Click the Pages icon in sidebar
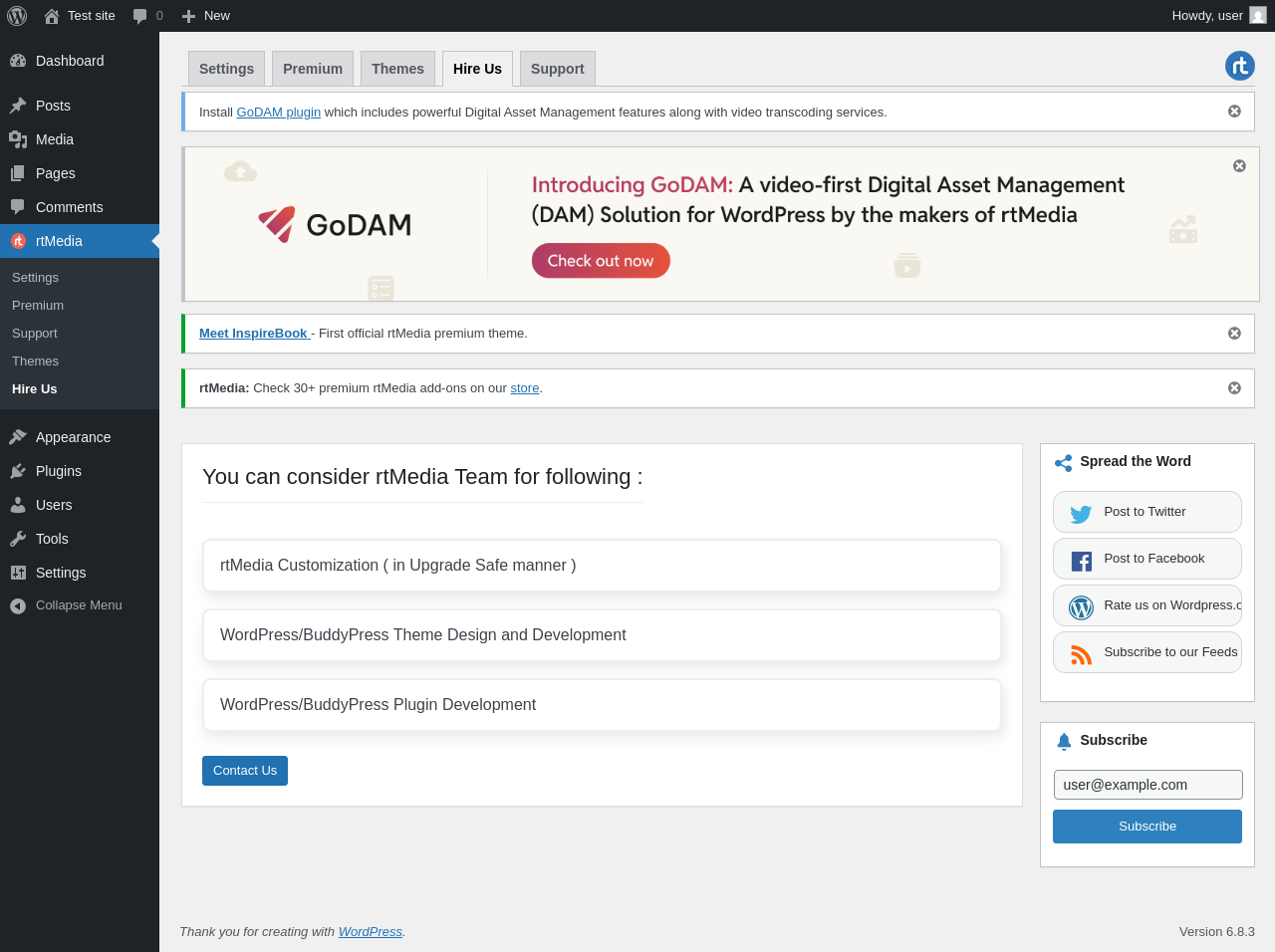 pyautogui.click(x=18, y=173)
